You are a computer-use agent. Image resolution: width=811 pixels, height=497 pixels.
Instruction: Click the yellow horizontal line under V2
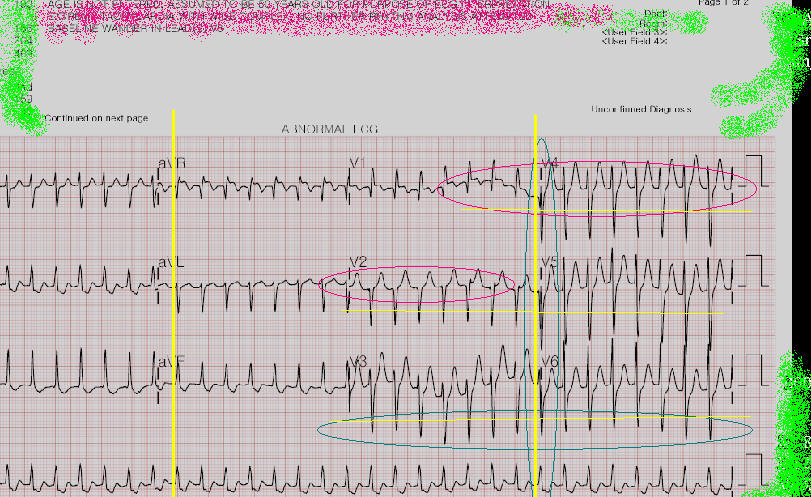pyautogui.click(x=375, y=310)
